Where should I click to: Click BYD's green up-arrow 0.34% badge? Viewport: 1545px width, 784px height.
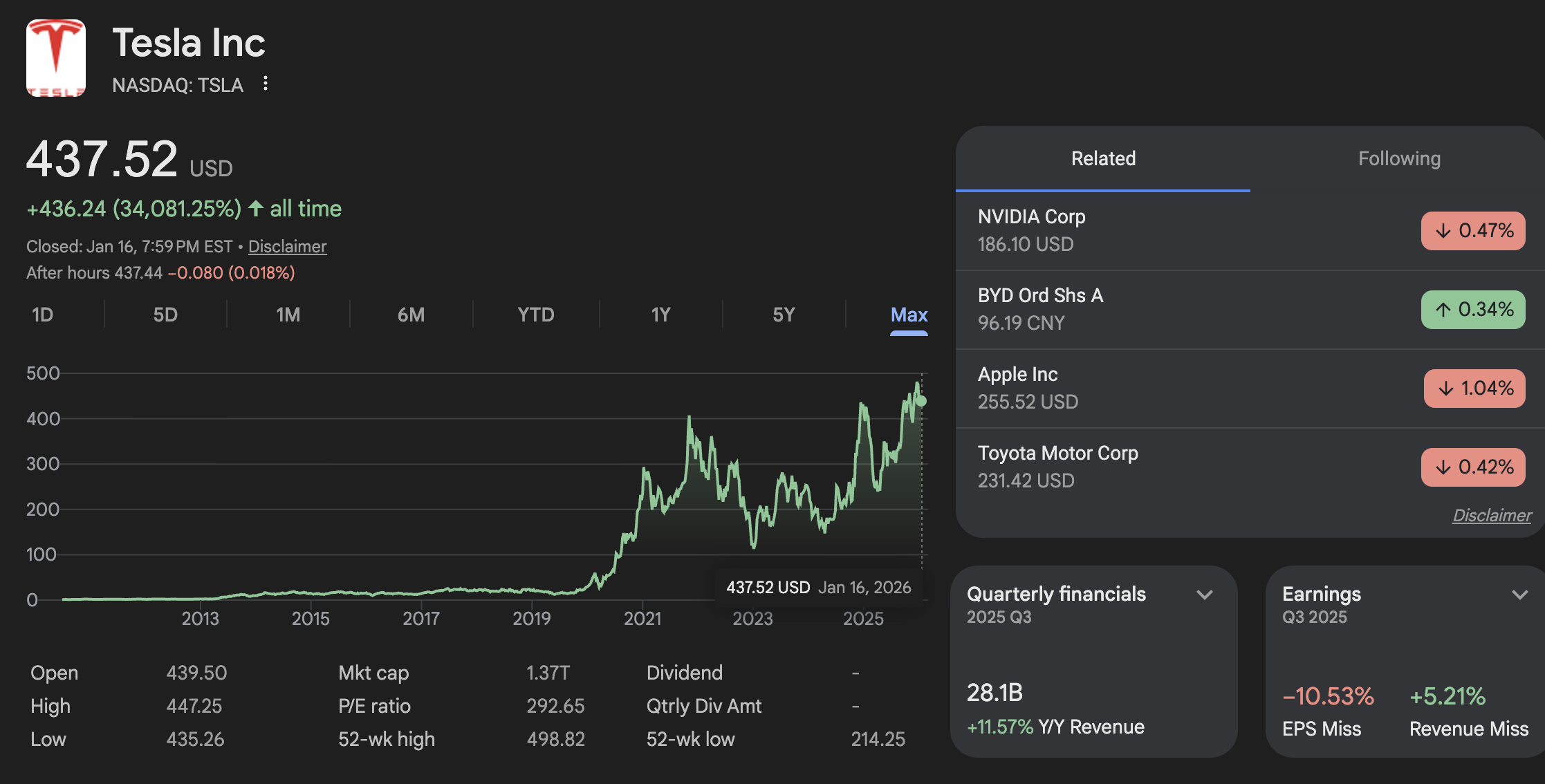(x=1473, y=310)
